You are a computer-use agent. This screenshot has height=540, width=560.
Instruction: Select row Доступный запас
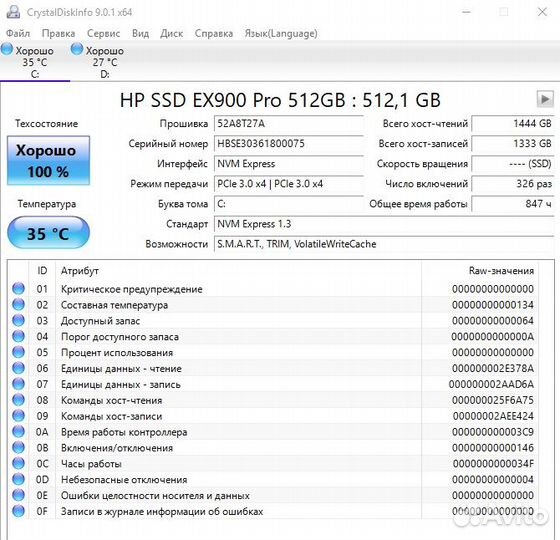(273, 320)
